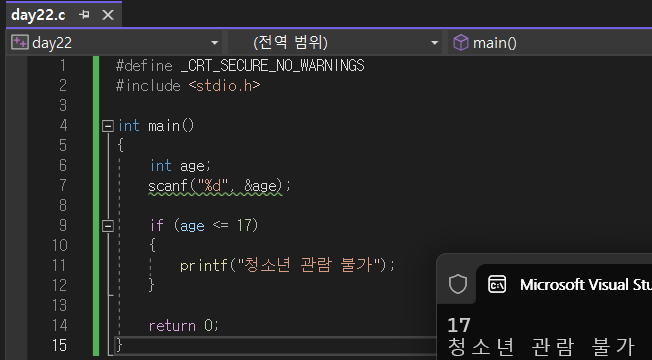Click the printf("청소년 관람 불가") statement
652x360 pixels.
287,265
